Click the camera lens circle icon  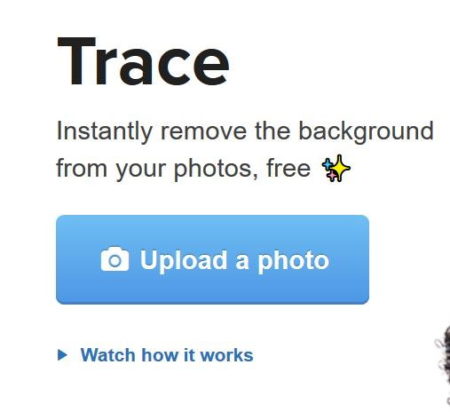click(x=115, y=261)
